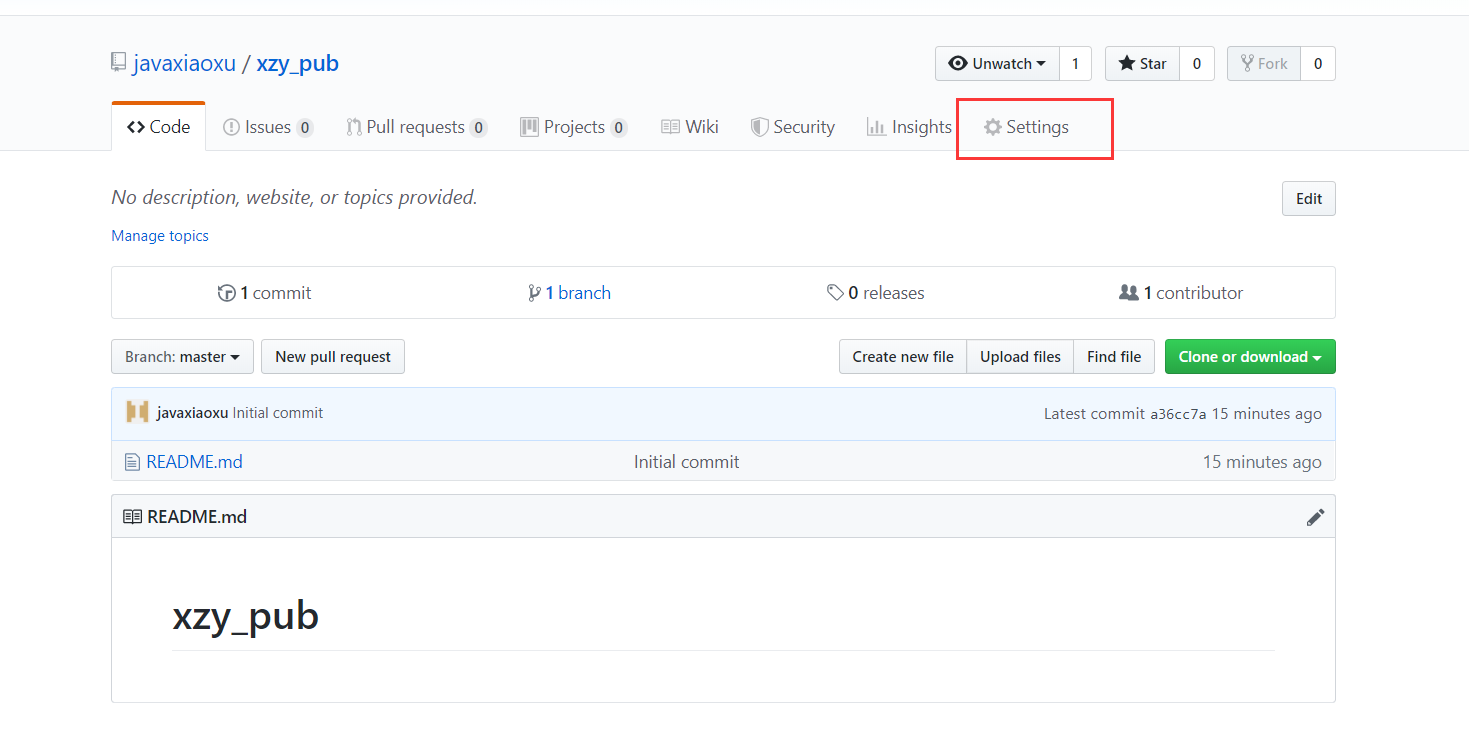1469x729 pixels.
Task: Click the fork count 0
Action: pos(1318,63)
